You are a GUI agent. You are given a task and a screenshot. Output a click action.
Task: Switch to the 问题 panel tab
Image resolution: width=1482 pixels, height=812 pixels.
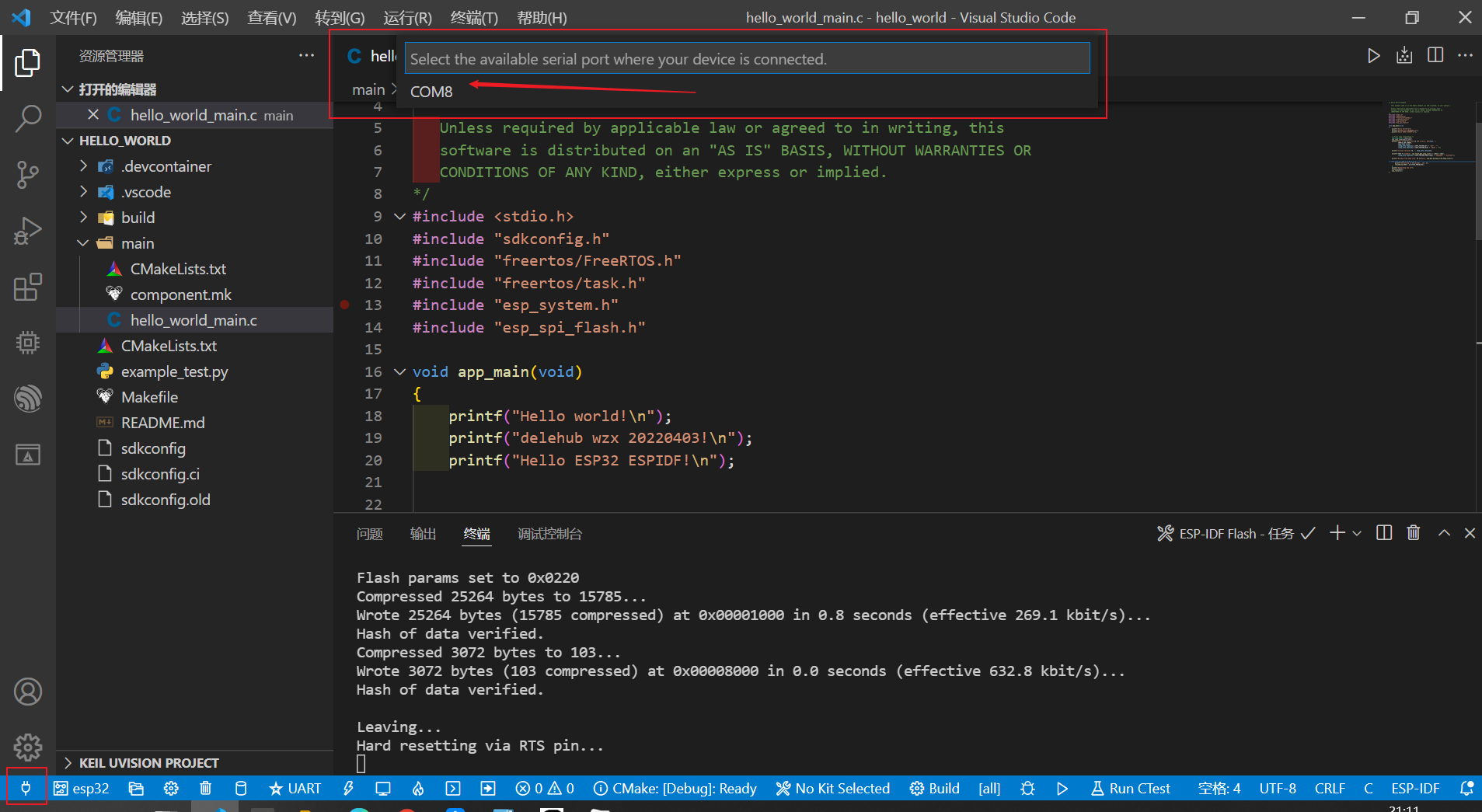[x=370, y=534]
